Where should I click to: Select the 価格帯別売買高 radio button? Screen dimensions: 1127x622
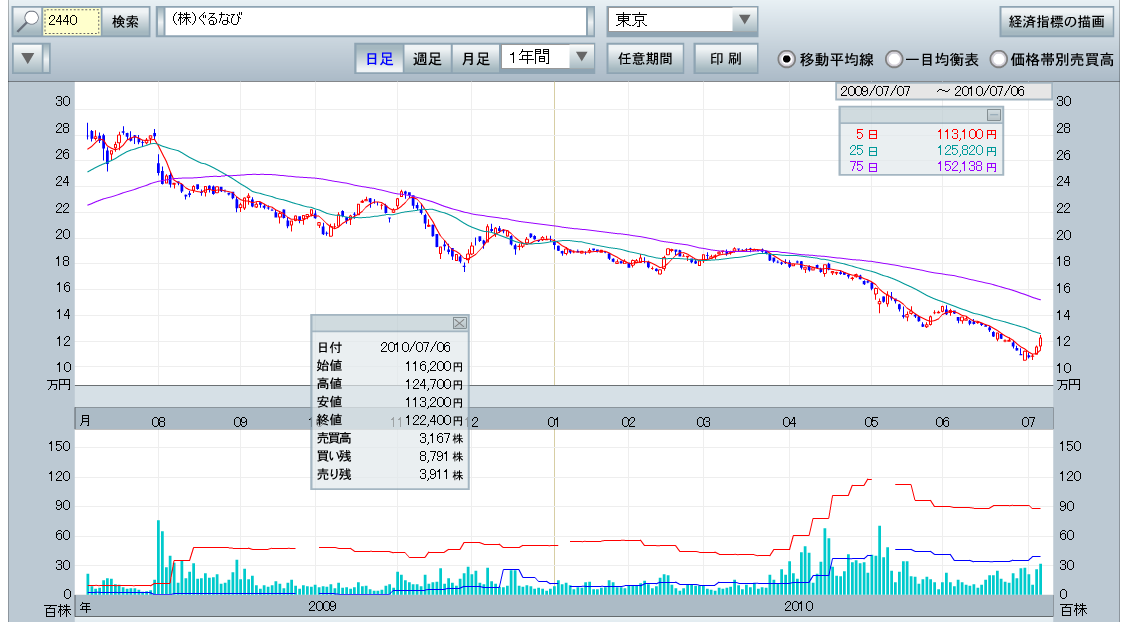[x=998, y=59]
